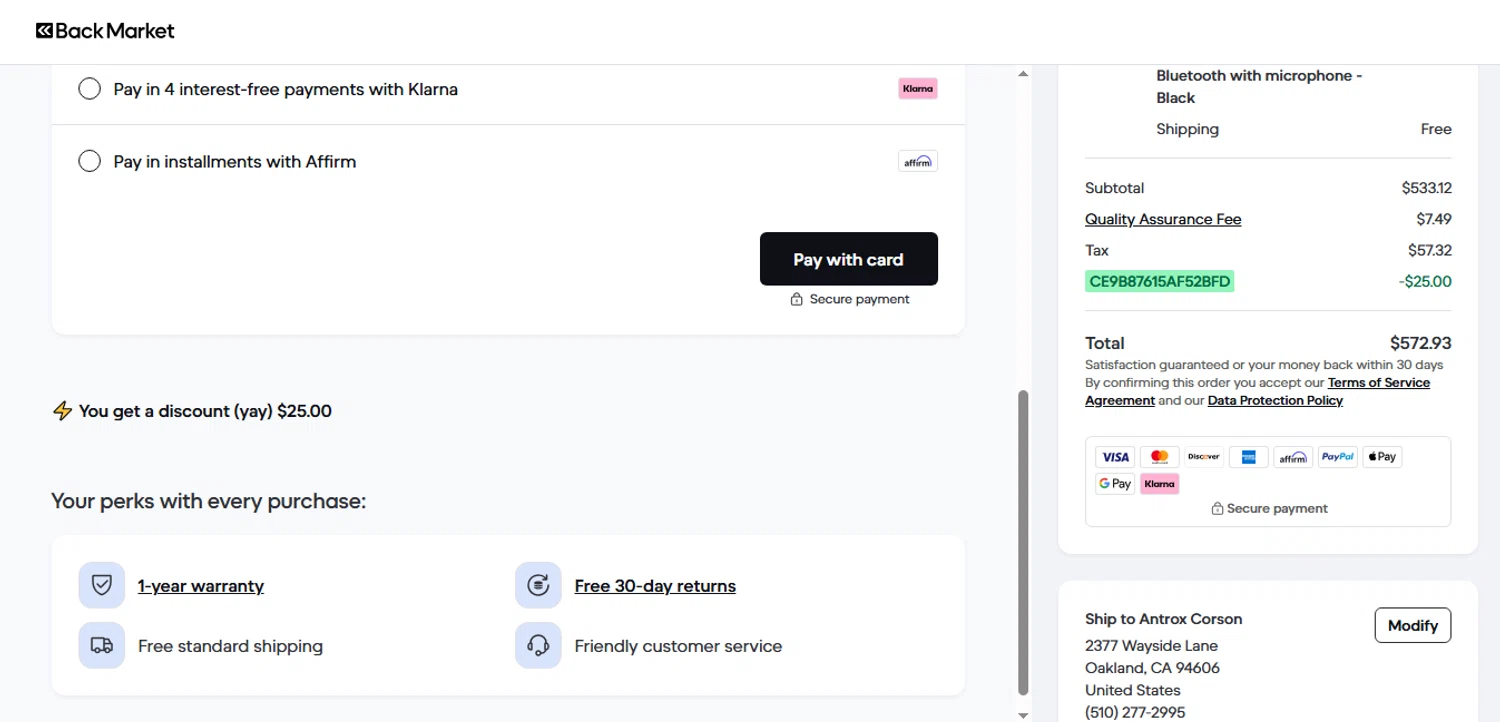Click the Affirm logo badge
Screen dimensions: 1500x722
point(917,162)
